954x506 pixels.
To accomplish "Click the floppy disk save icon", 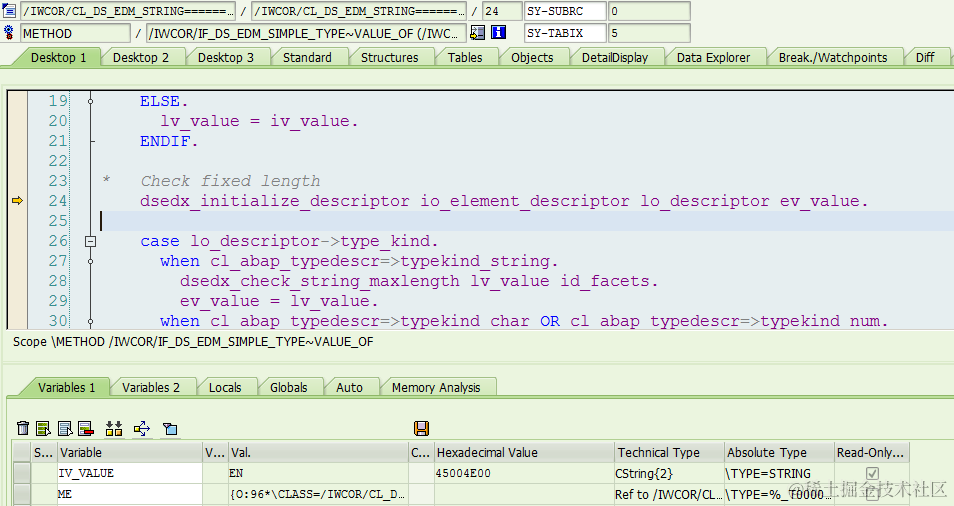I will click(421, 428).
